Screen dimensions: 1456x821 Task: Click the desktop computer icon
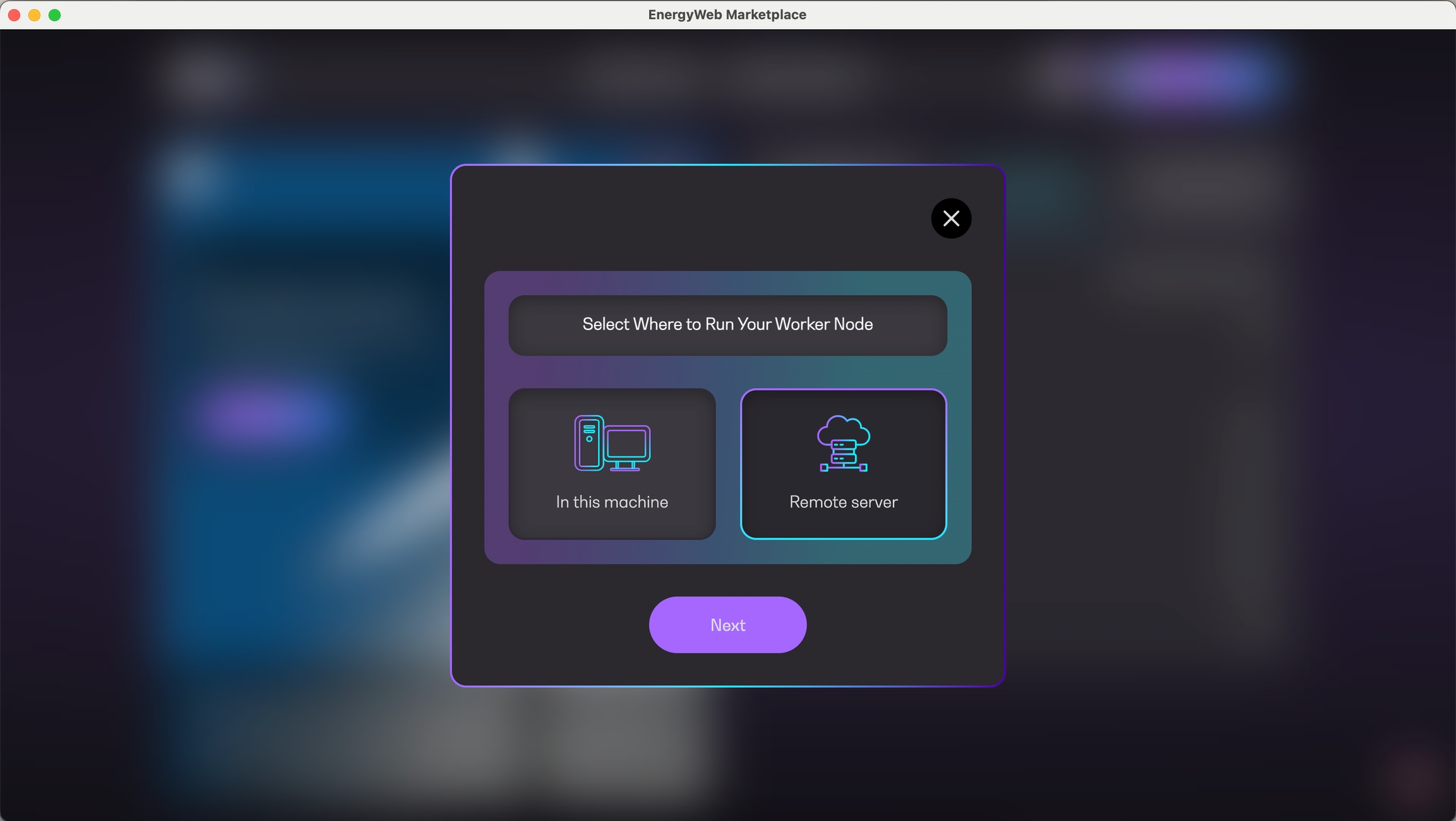(x=612, y=443)
